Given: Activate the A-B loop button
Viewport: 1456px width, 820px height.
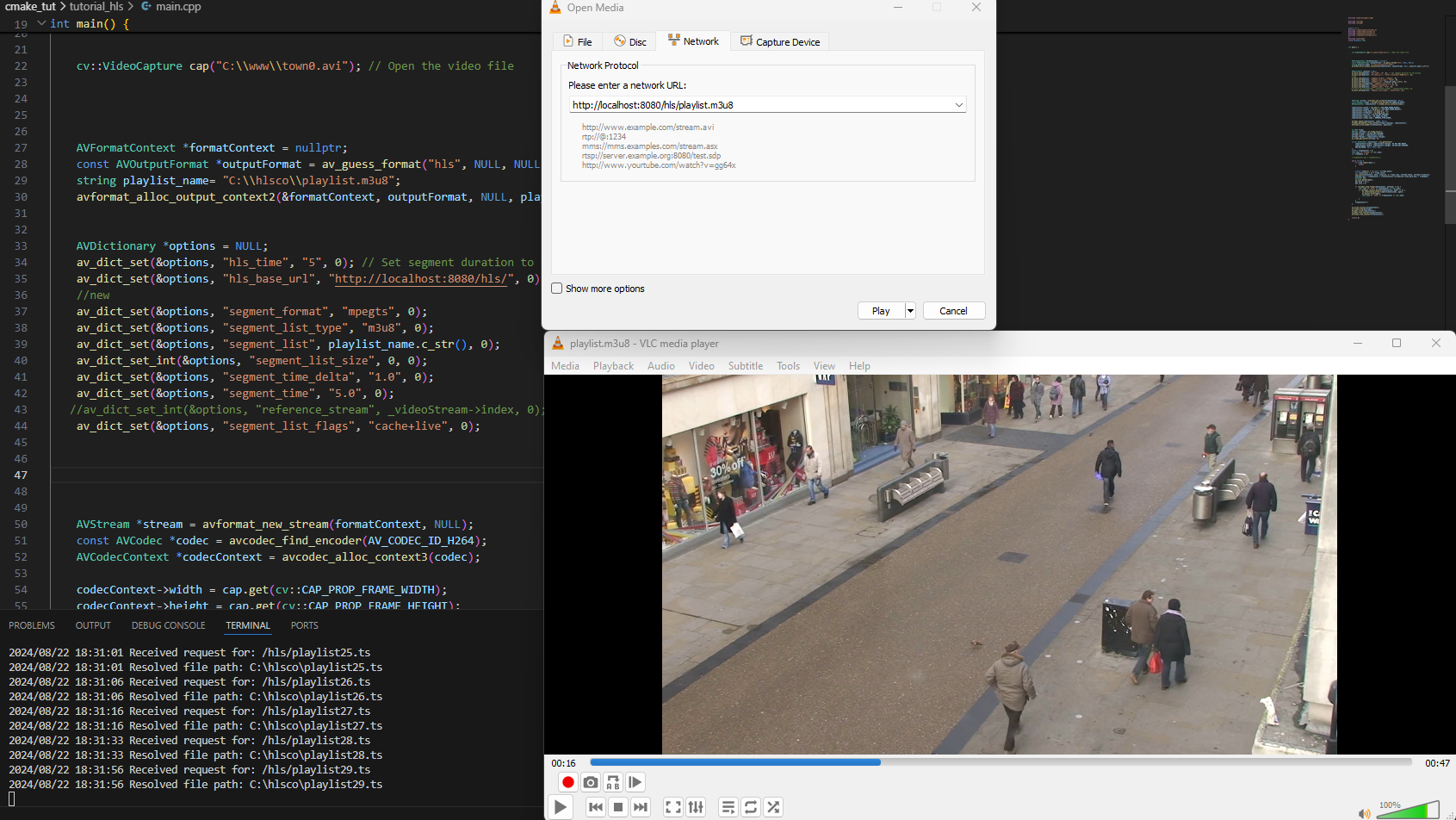Looking at the screenshot, I should click(x=612, y=782).
